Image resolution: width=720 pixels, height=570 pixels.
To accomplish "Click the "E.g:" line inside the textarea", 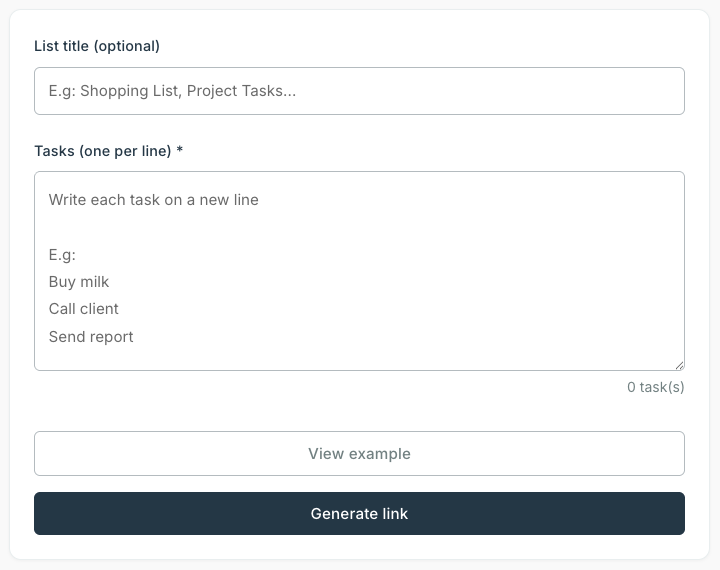I will tap(62, 255).
